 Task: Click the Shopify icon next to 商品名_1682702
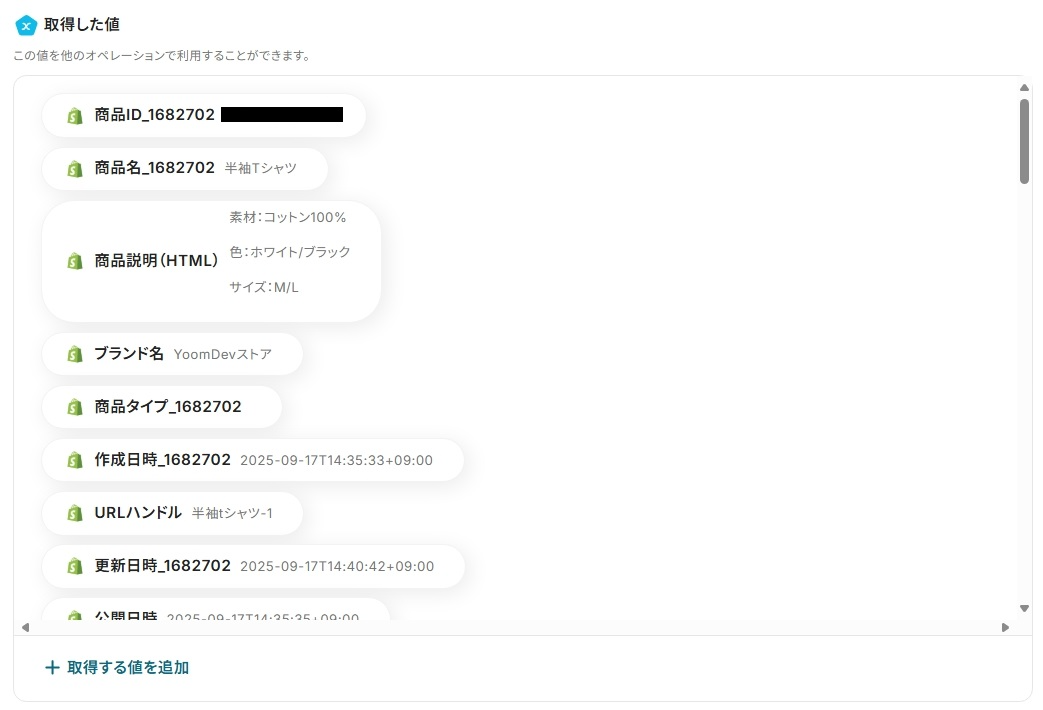tap(74, 168)
